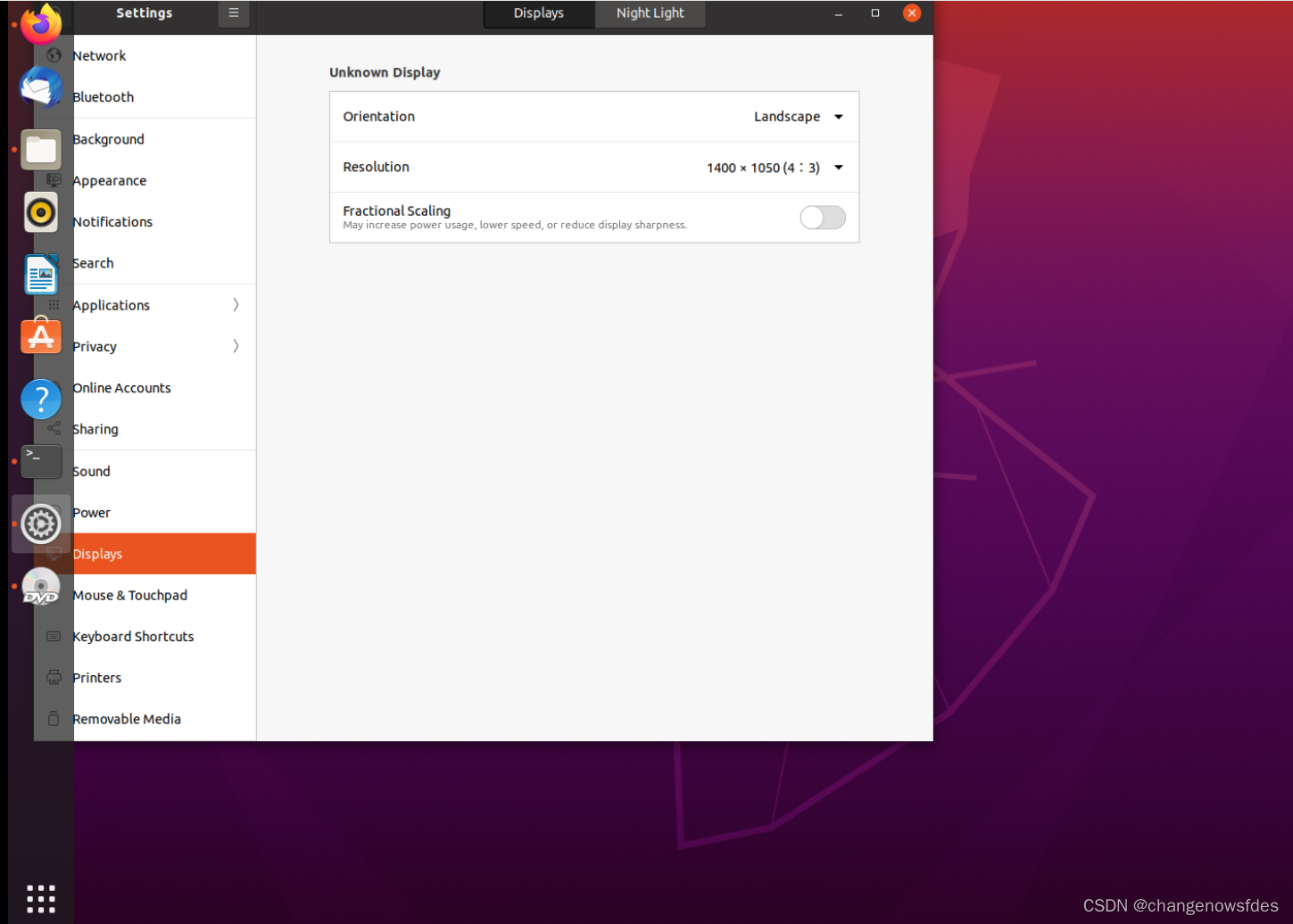Open Search settings in sidebar
Screen dimensions: 1293x924
(145, 263)
